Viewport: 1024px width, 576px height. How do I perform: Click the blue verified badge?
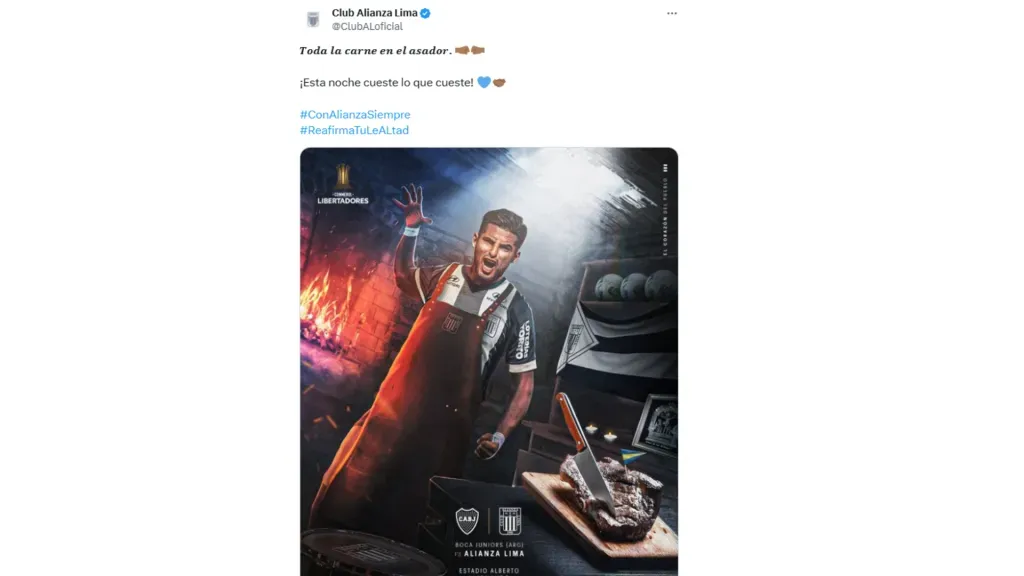(425, 13)
